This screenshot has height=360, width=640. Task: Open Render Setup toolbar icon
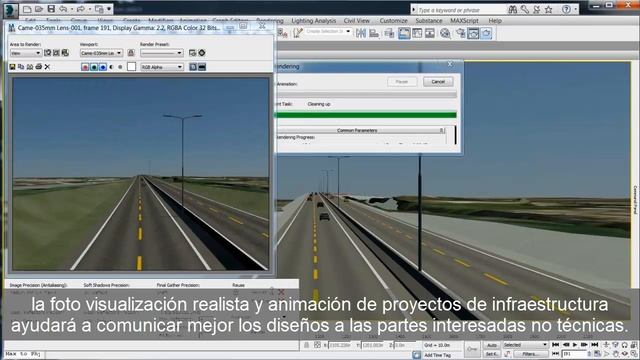coord(461,33)
